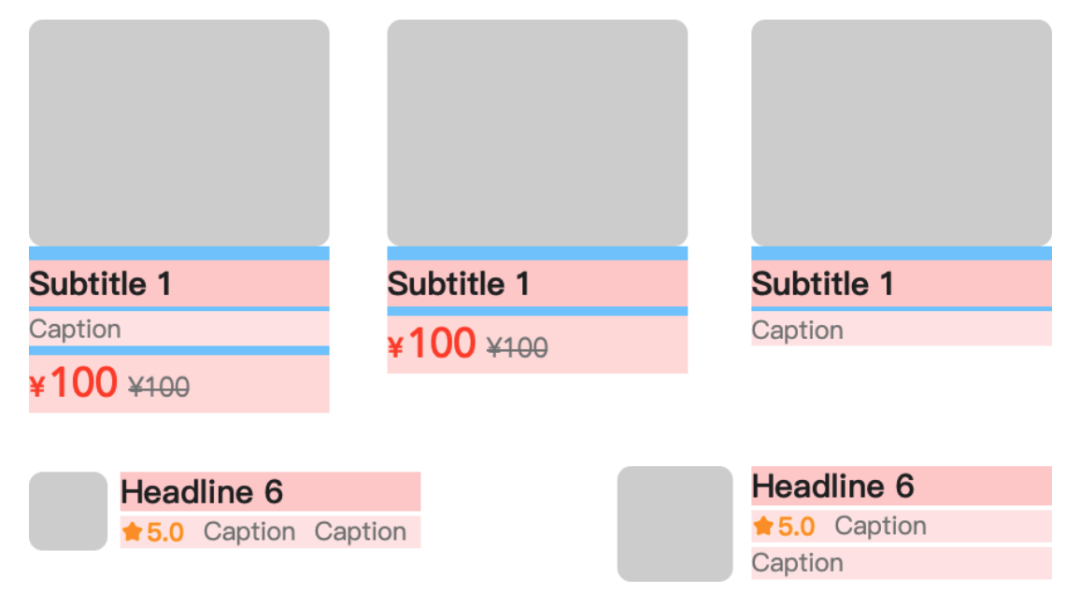Click the square thumbnail beside right Headline 6
The image size is (1080, 607).
click(675, 524)
